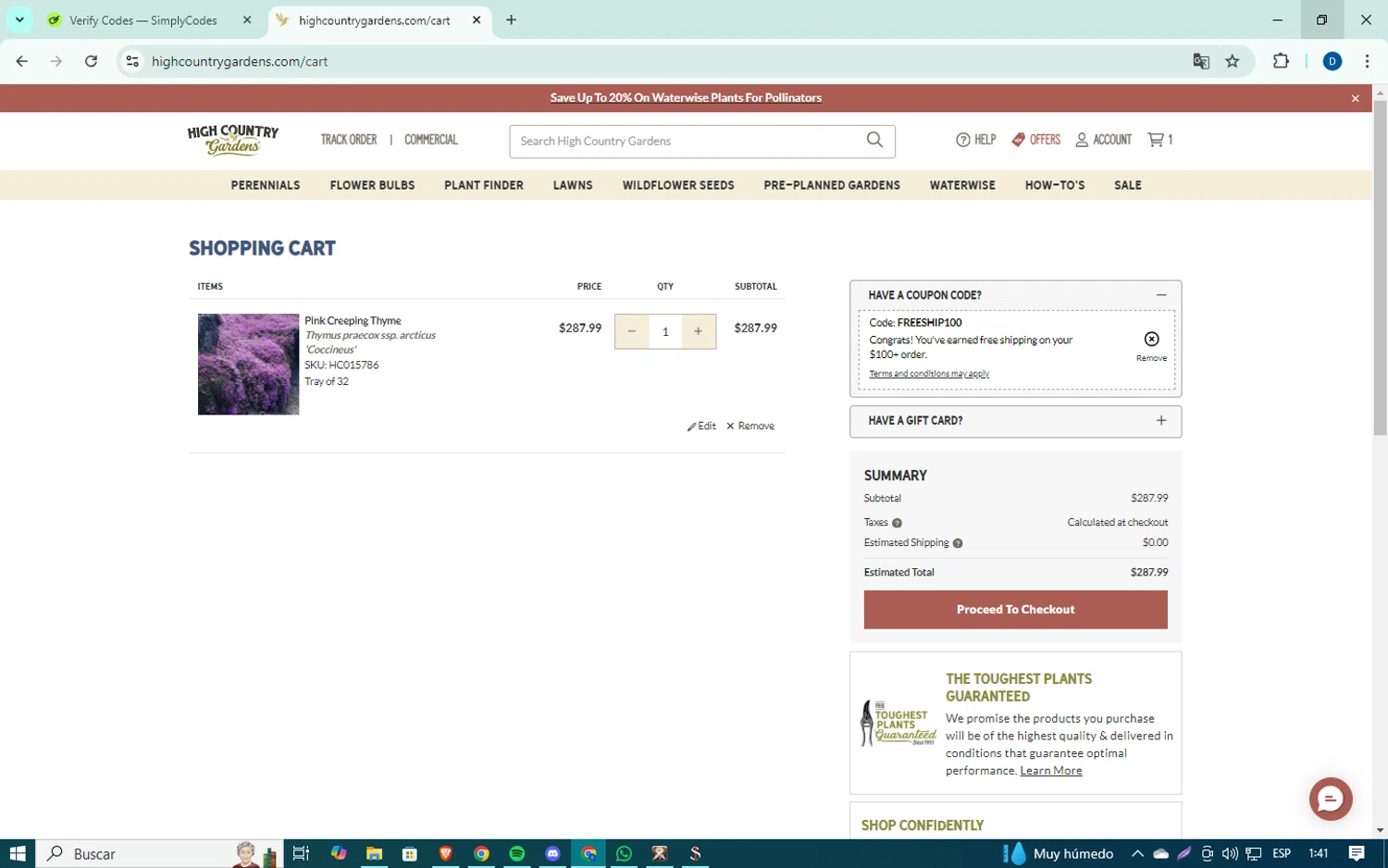The image size is (1388, 868).
Task: Open the Chrome three-dot menu
Action: pos(1367,61)
